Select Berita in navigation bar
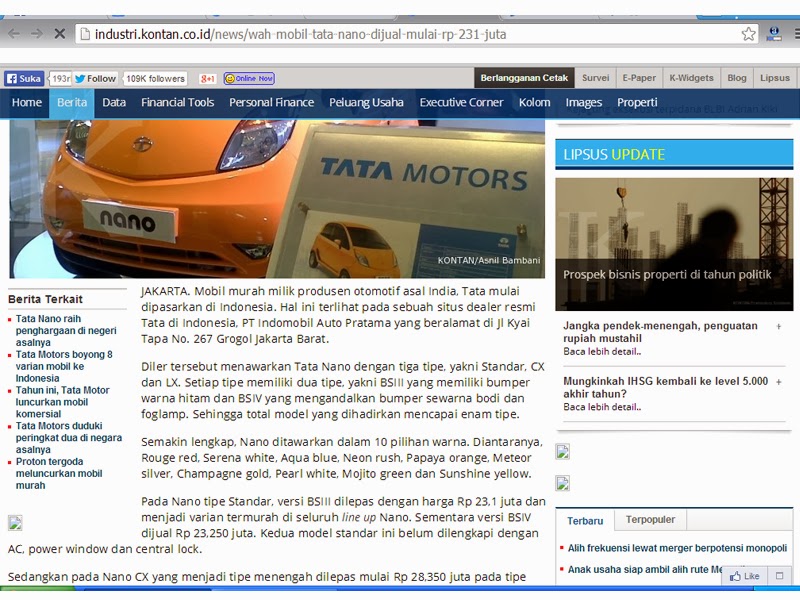Screen dimensions: 800x600 click(72, 103)
